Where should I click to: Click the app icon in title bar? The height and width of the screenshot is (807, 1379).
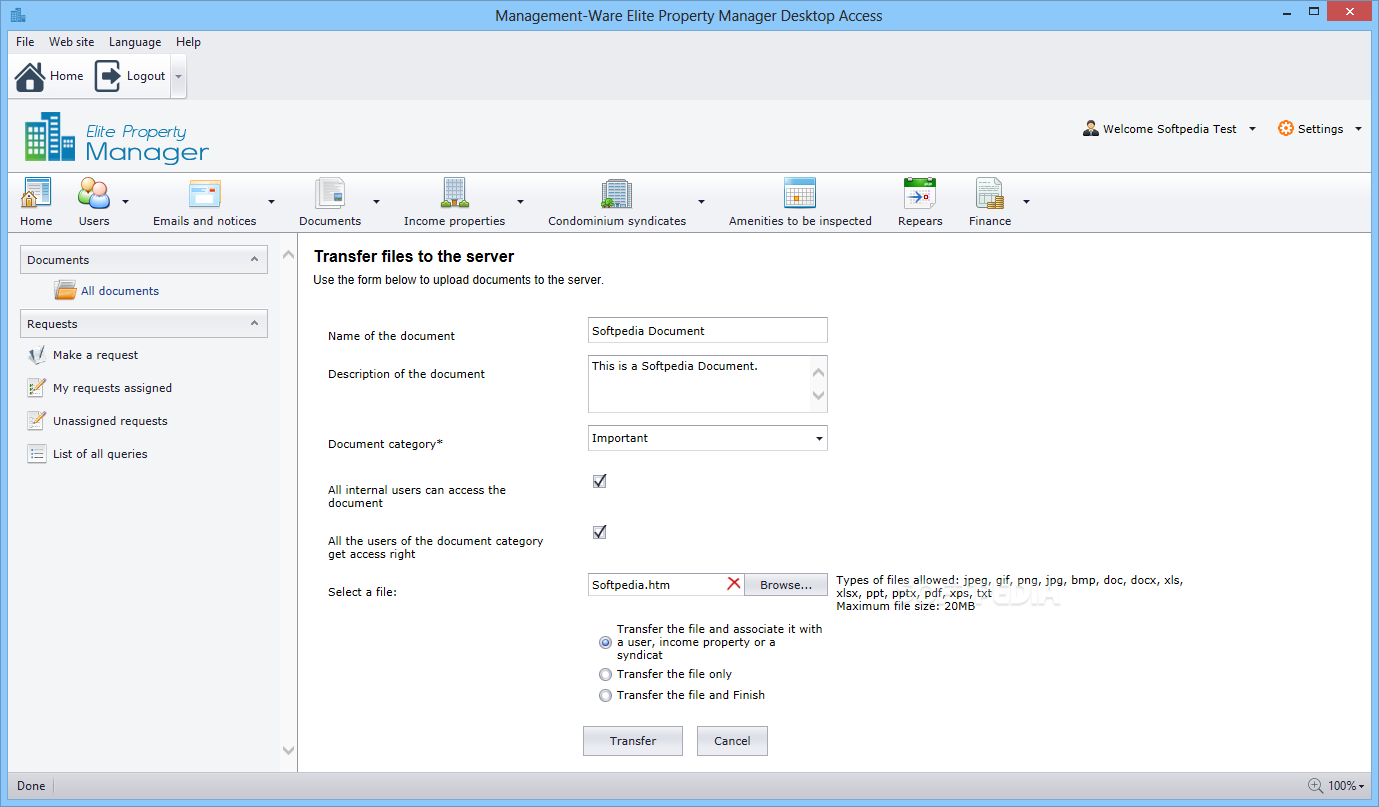18,15
